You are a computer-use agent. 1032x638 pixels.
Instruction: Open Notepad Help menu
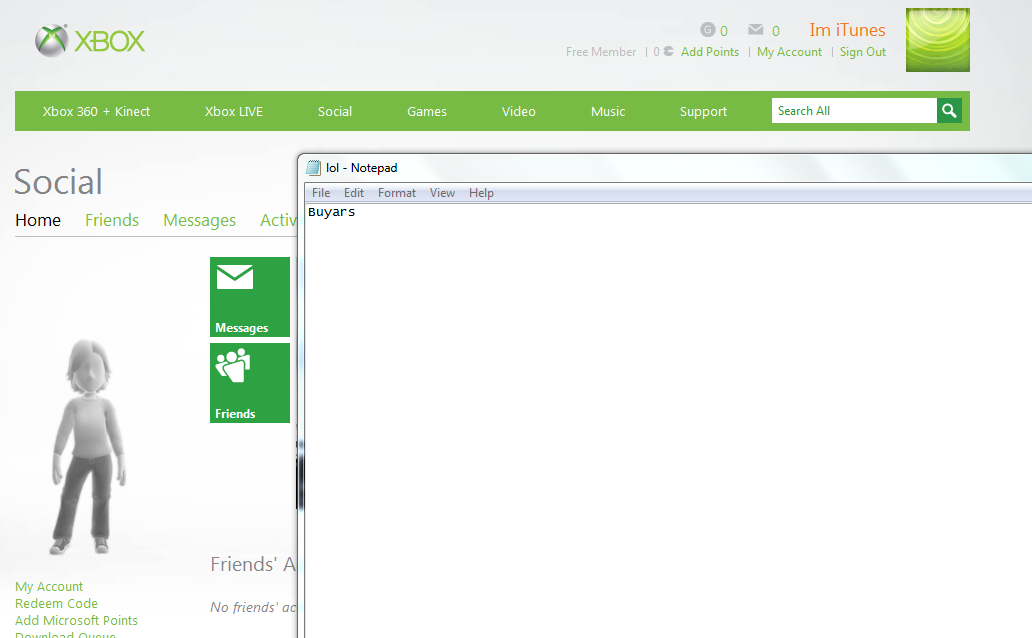pyautogui.click(x=481, y=193)
